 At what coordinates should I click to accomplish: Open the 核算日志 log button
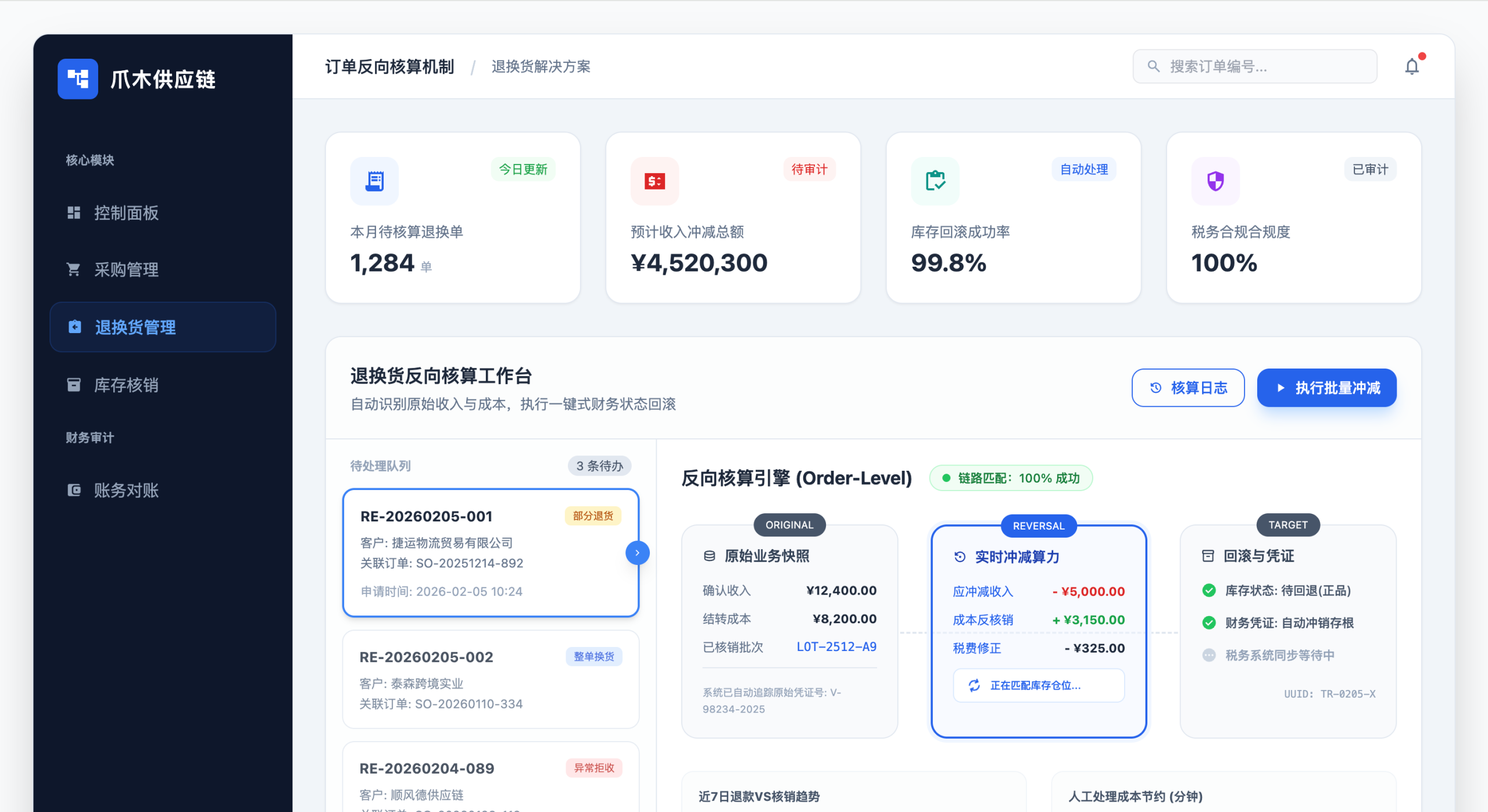[x=1187, y=388]
